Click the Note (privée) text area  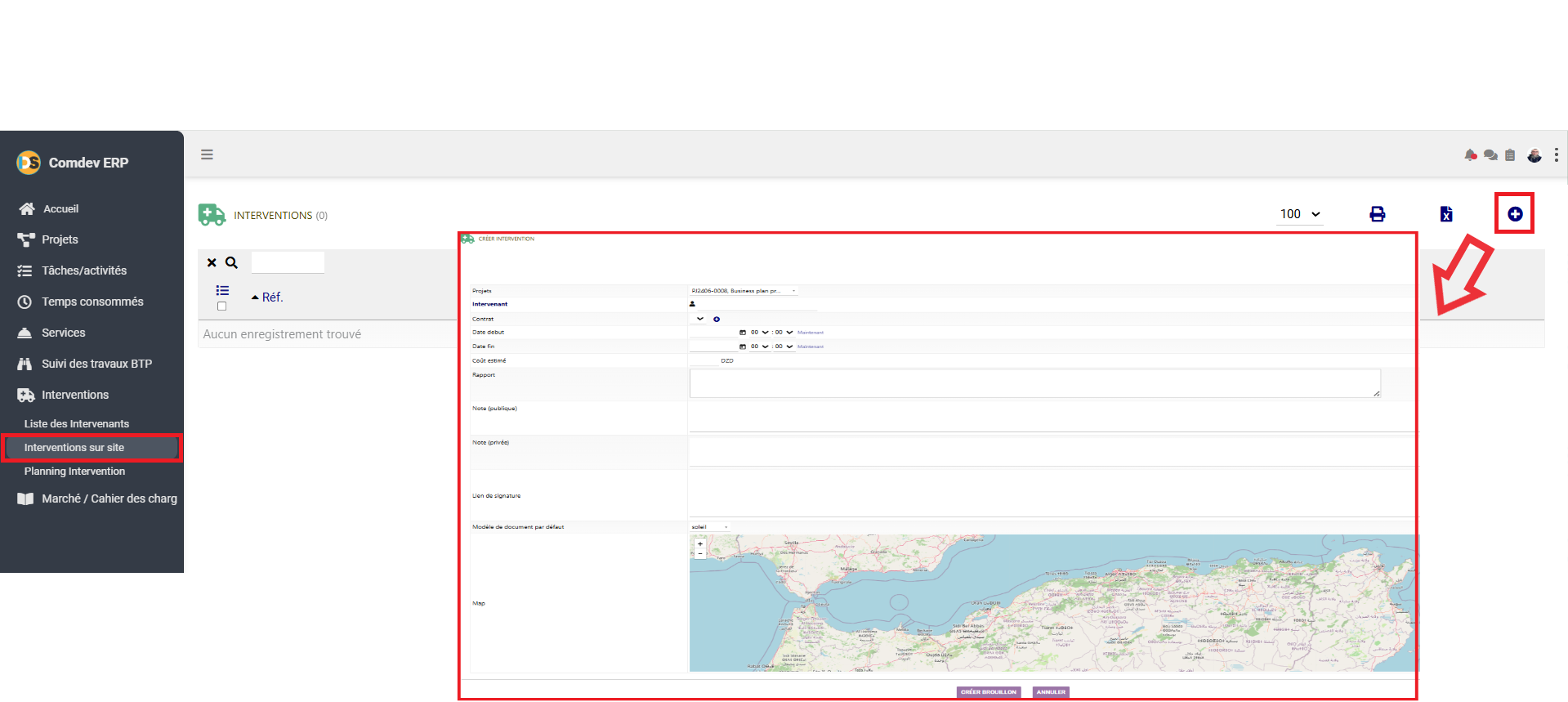click(x=1052, y=451)
